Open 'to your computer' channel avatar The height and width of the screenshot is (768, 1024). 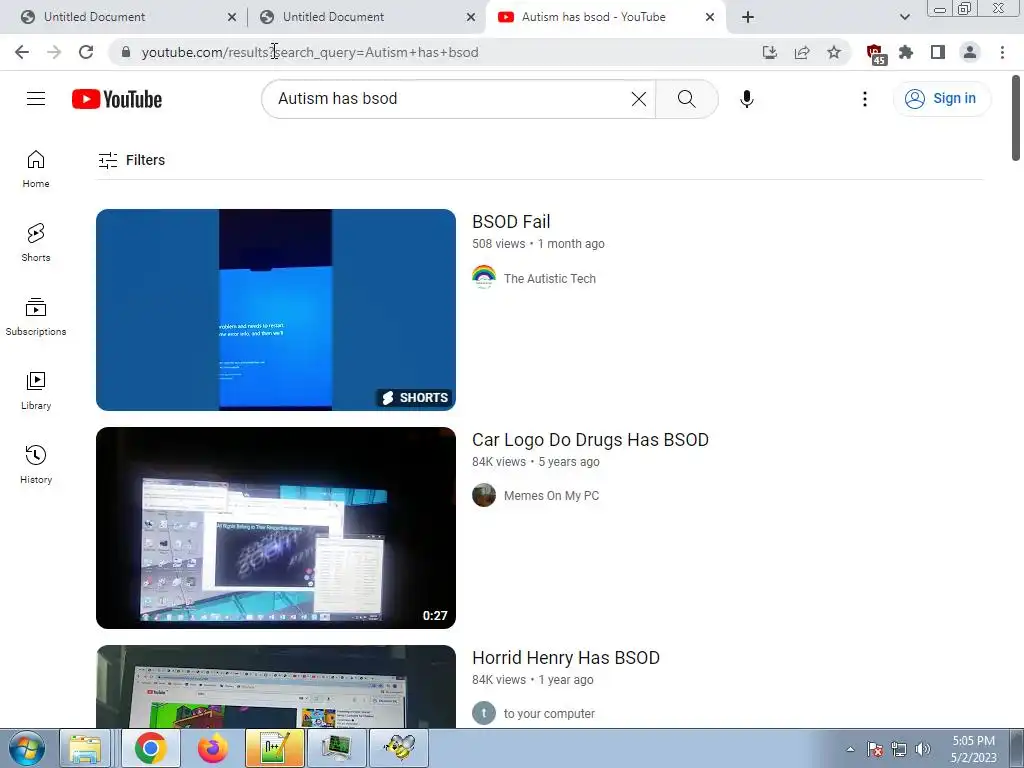484,713
